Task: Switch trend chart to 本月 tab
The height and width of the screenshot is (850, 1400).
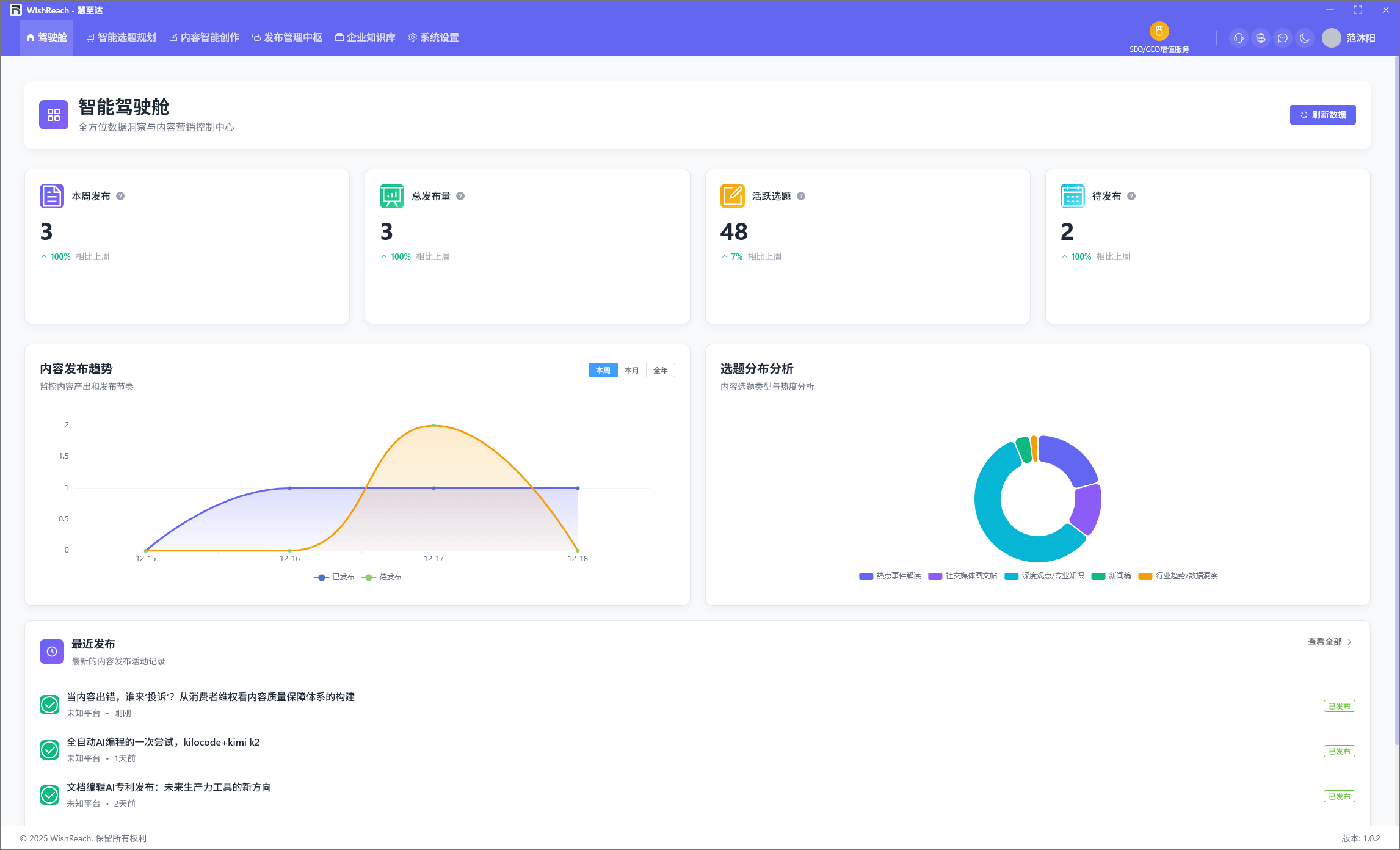Action: click(631, 371)
